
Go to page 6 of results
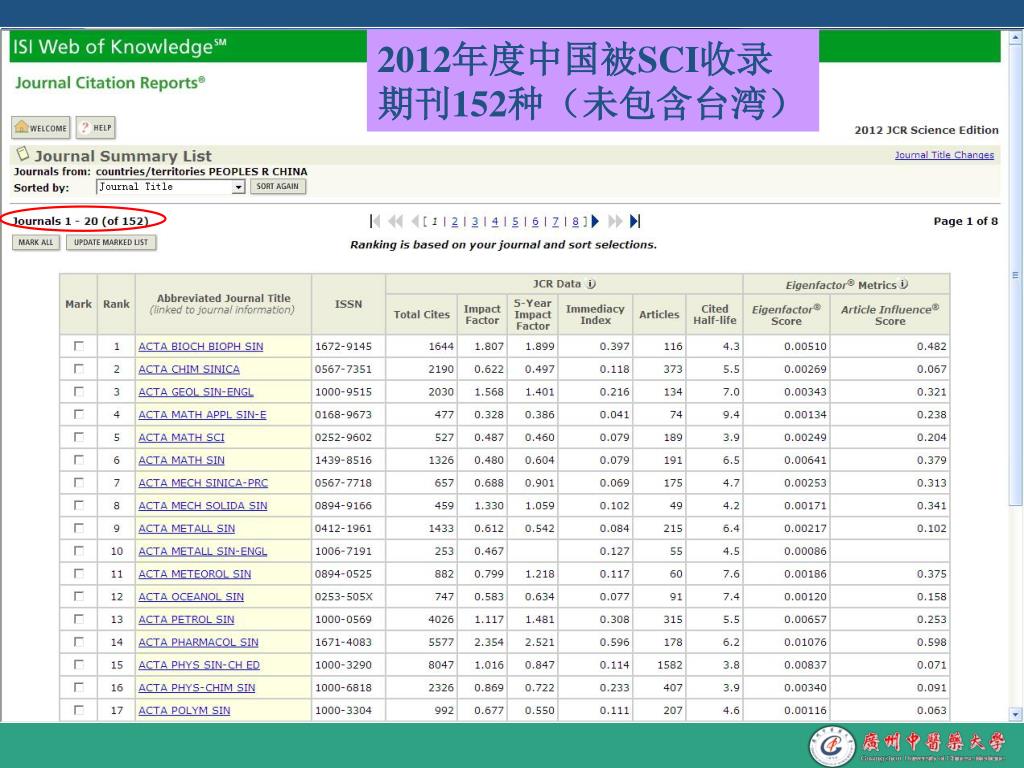536,221
